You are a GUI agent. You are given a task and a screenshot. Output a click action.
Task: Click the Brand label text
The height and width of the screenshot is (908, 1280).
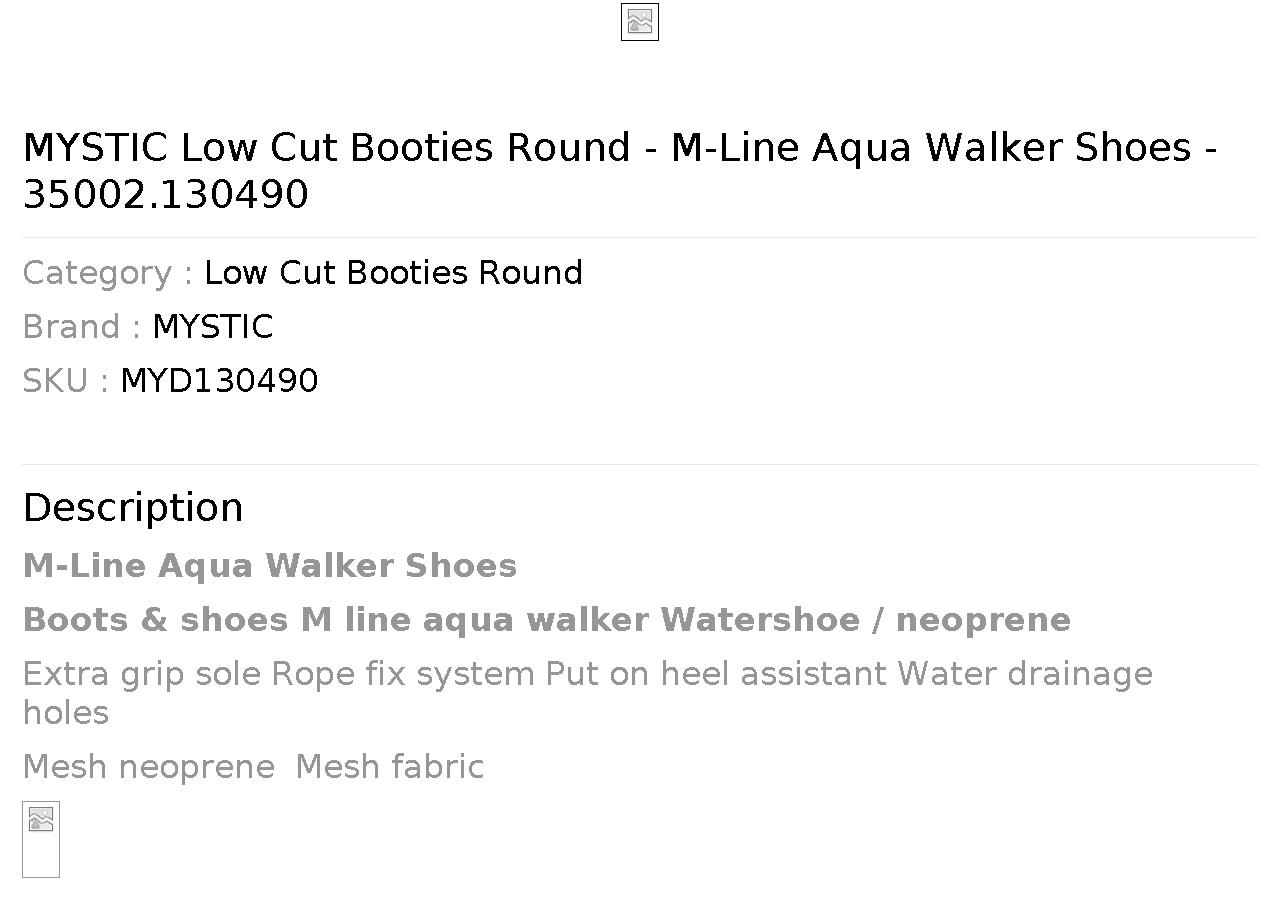(x=81, y=327)
